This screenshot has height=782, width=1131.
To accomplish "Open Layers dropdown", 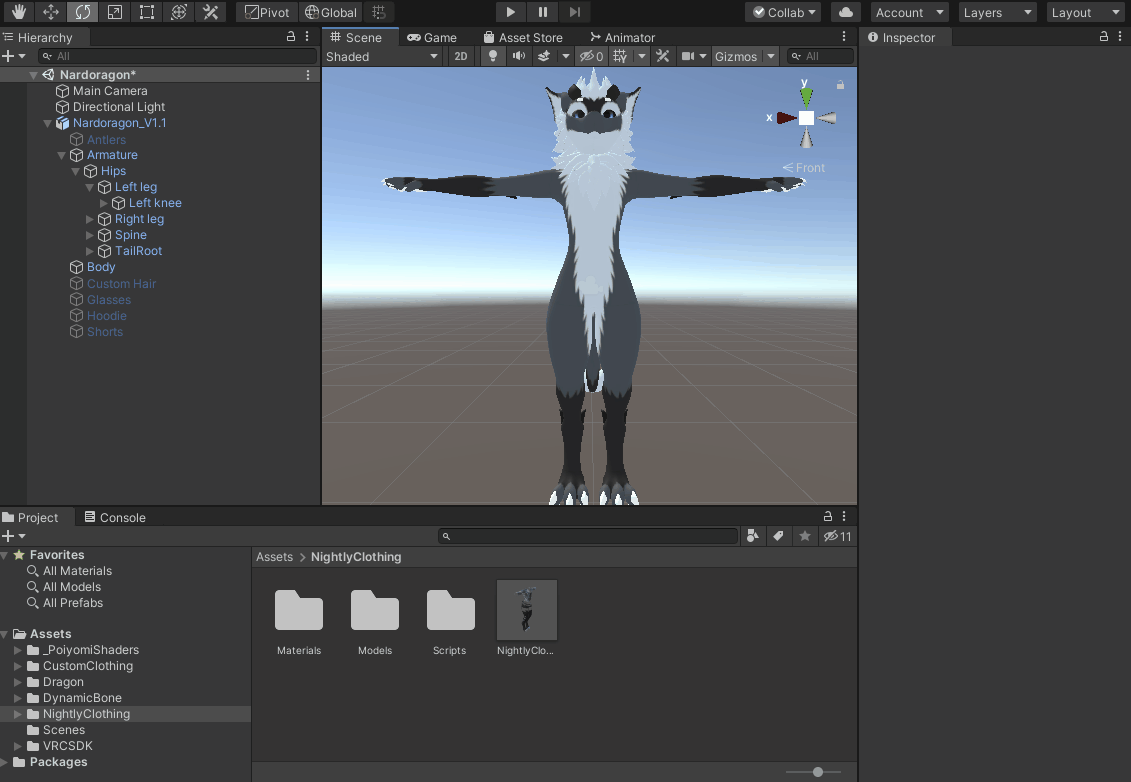I will point(998,12).
